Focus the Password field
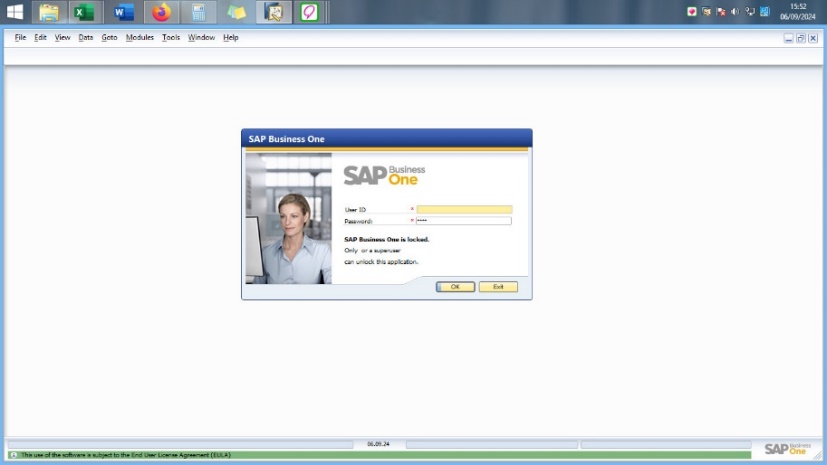827x465 pixels. pos(464,221)
